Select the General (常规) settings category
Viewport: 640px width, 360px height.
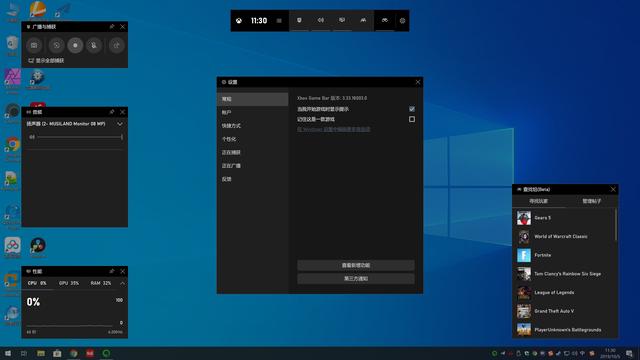coord(253,99)
